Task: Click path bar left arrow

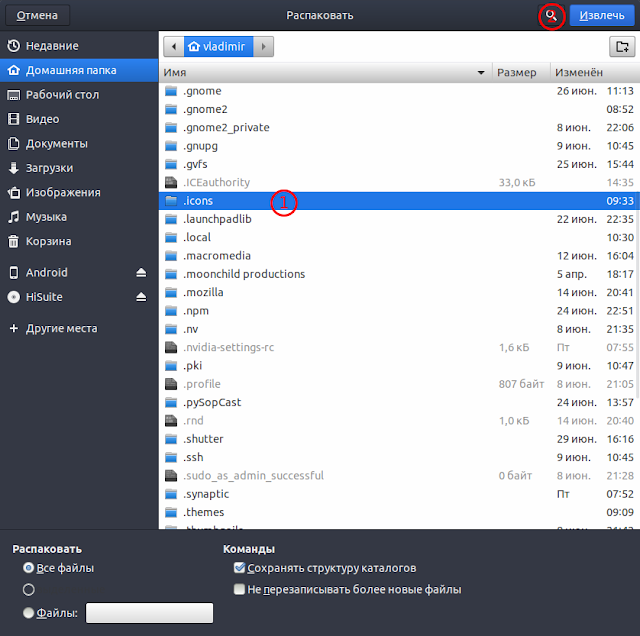Action: (x=174, y=47)
